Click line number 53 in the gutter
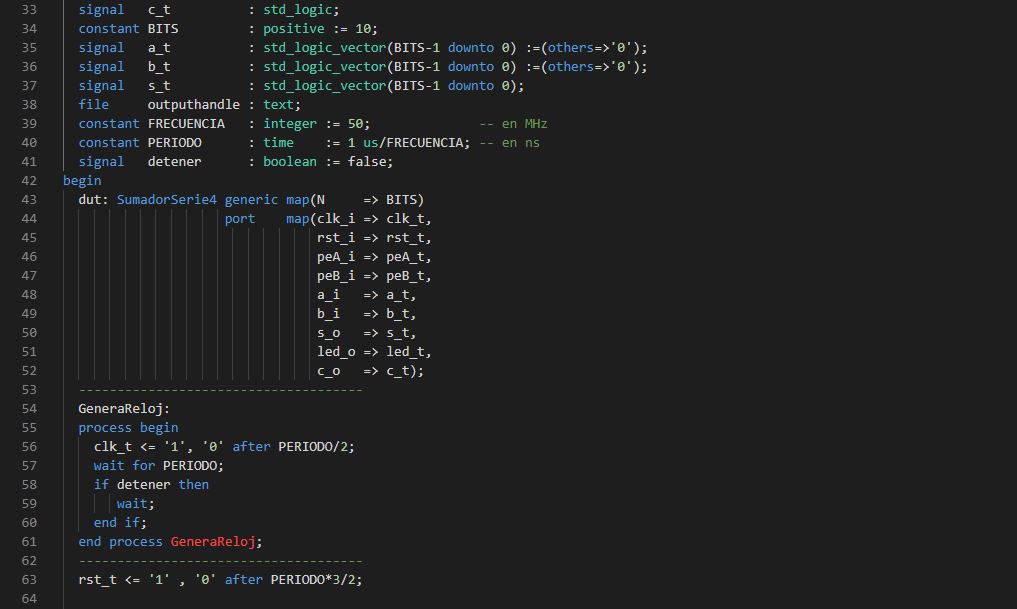 28,390
